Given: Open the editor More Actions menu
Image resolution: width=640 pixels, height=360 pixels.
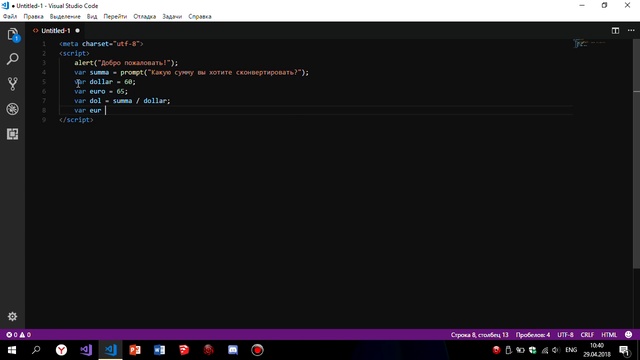Looking at the screenshot, I should [631, 31].
